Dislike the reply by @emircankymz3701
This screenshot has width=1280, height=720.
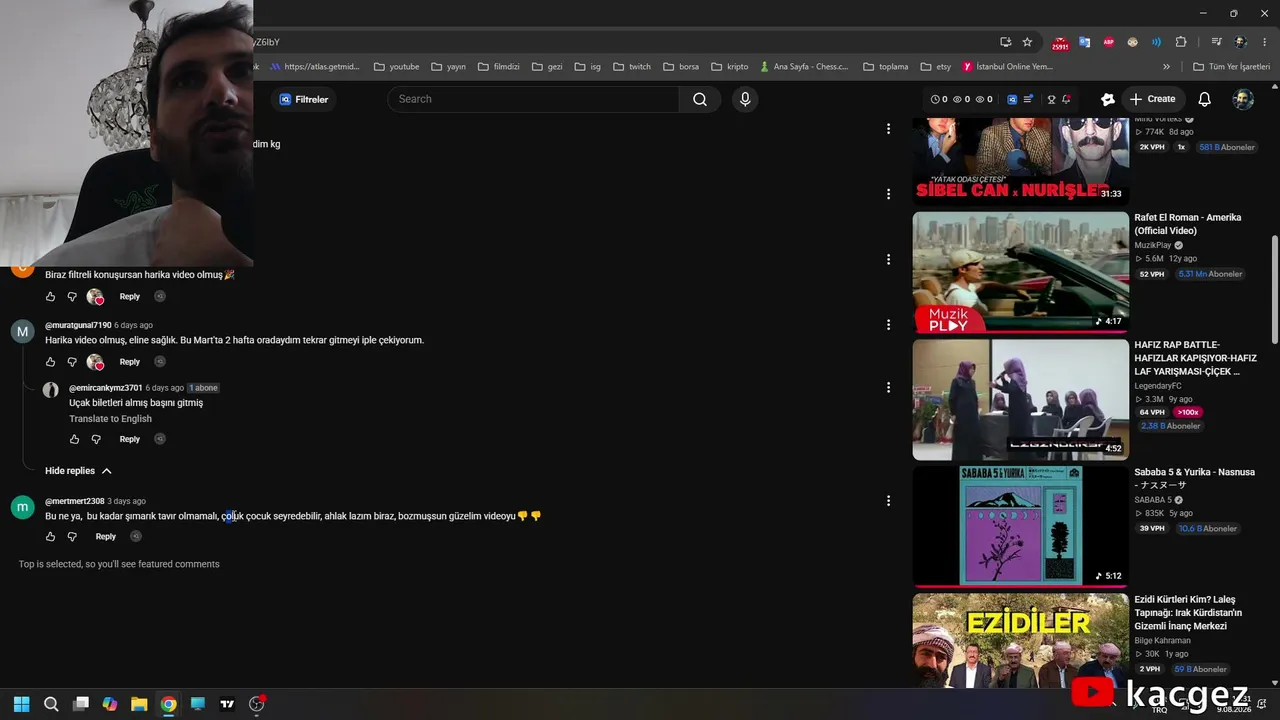(x=96, y=439)
